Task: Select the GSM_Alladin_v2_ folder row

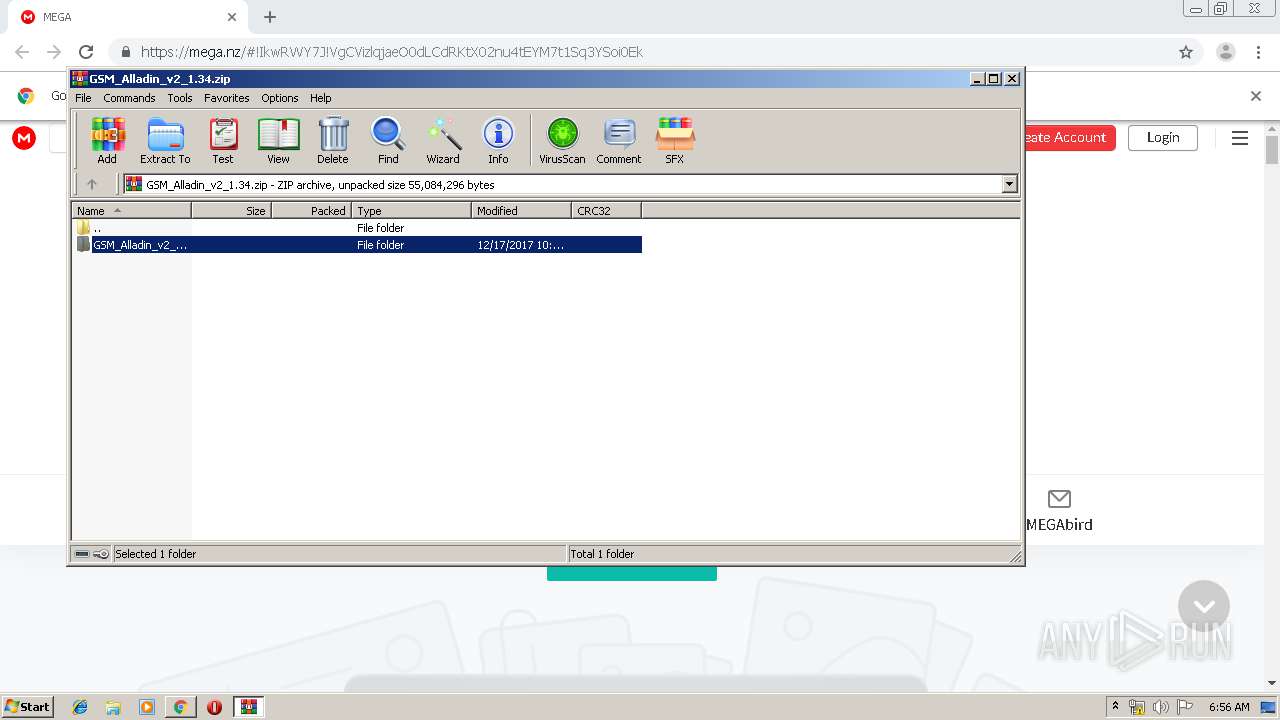Action: 357,245
